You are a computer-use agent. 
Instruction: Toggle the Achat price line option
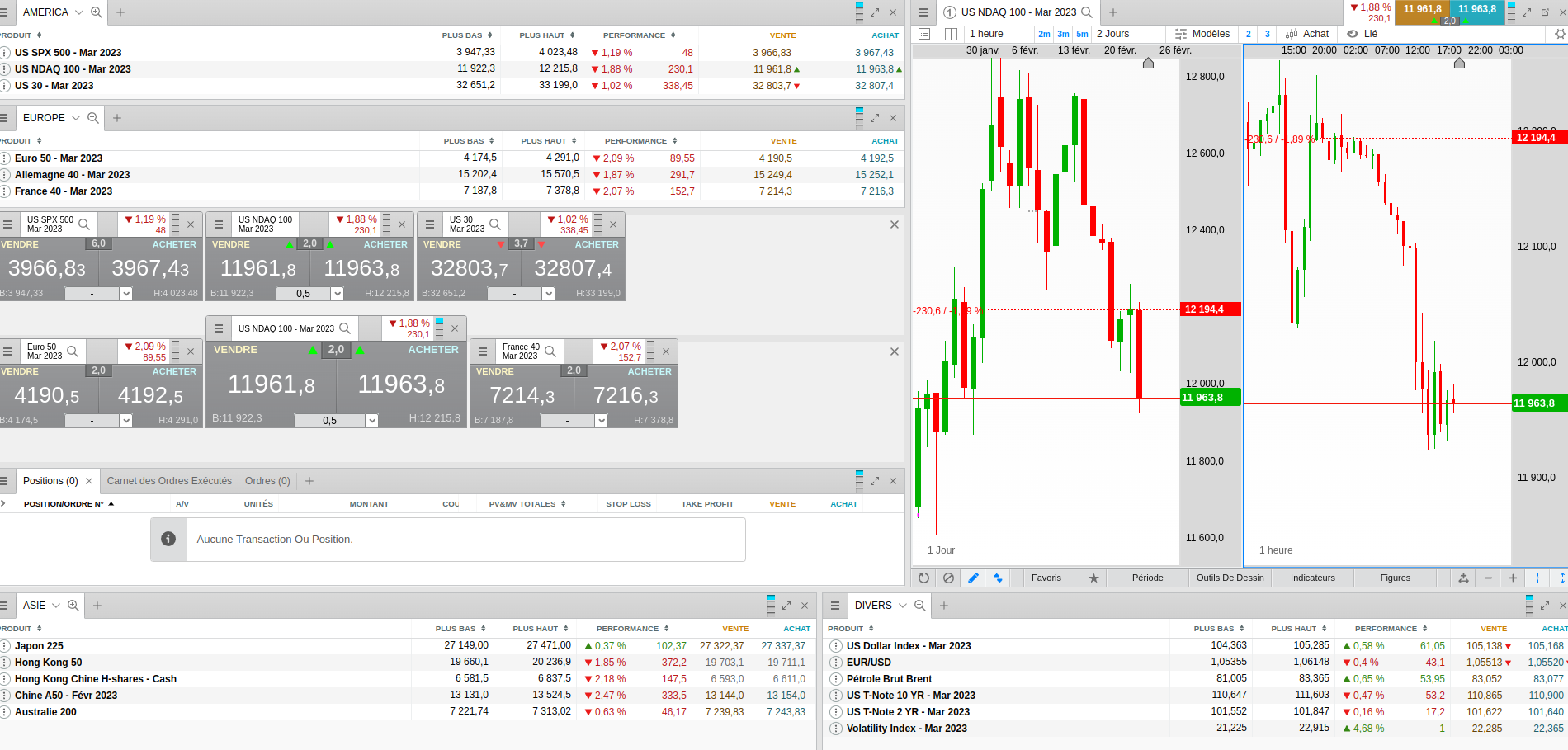(x=1307, y=34)
